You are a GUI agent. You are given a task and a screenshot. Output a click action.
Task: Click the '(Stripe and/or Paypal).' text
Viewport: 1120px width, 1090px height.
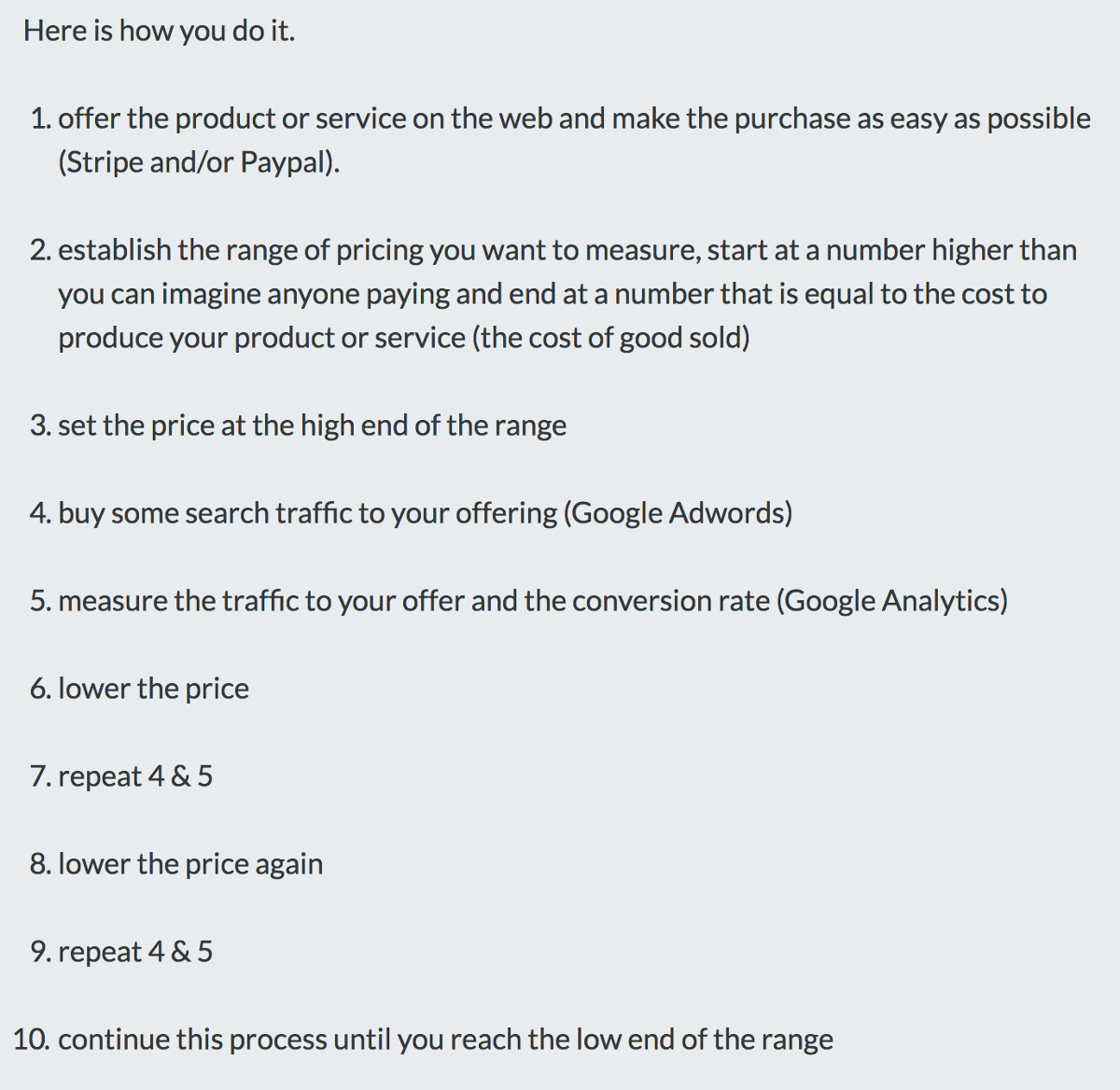pyautogui.click(x=199, y=162)
